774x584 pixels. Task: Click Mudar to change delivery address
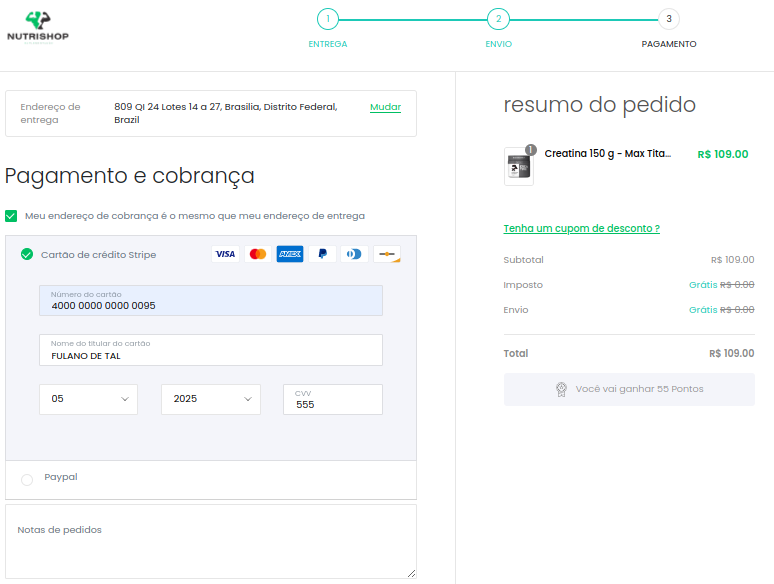[386, 107]
